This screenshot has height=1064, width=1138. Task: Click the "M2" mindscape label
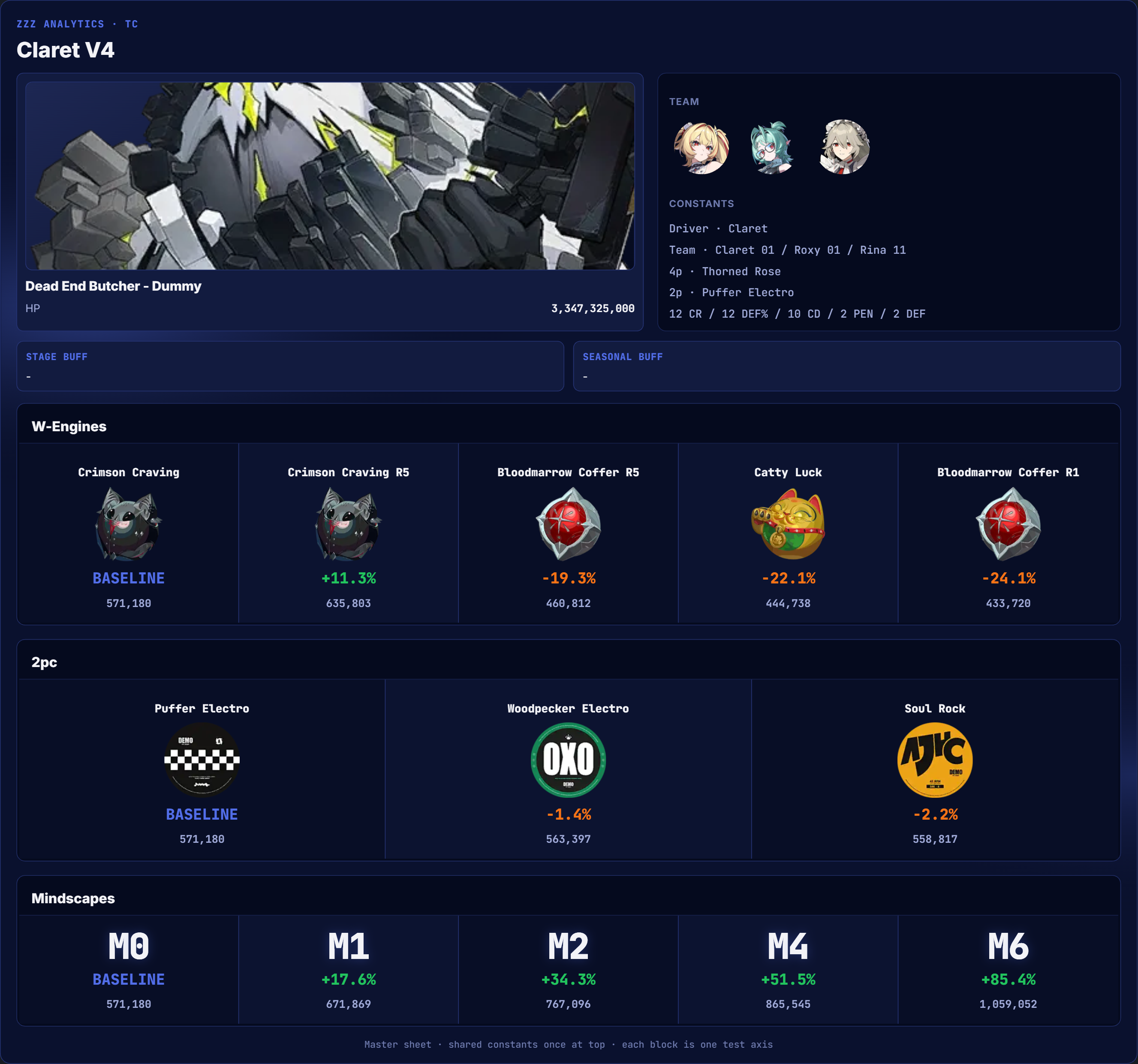(569, 947)
